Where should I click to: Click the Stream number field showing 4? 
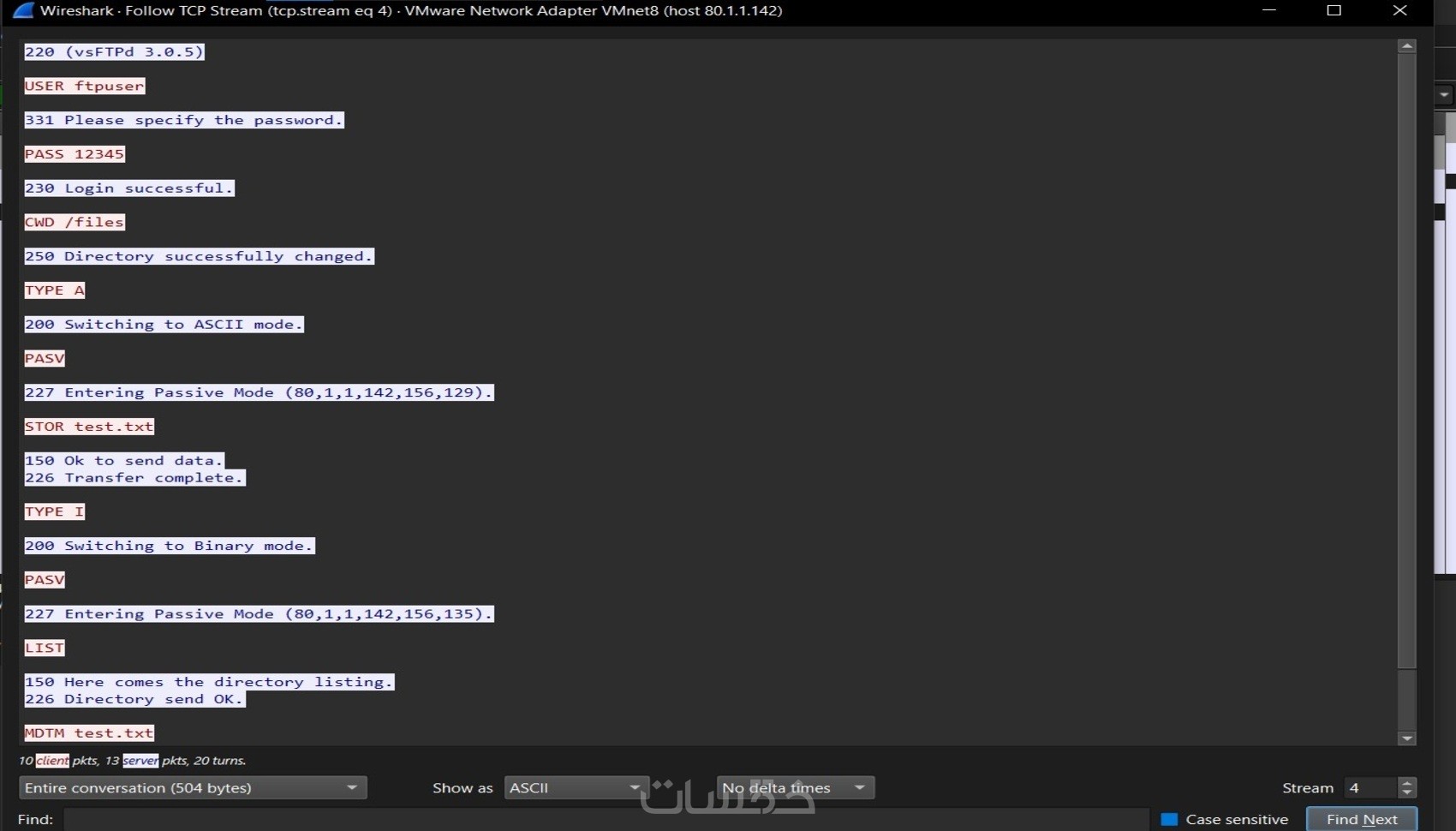(1371, 787)
